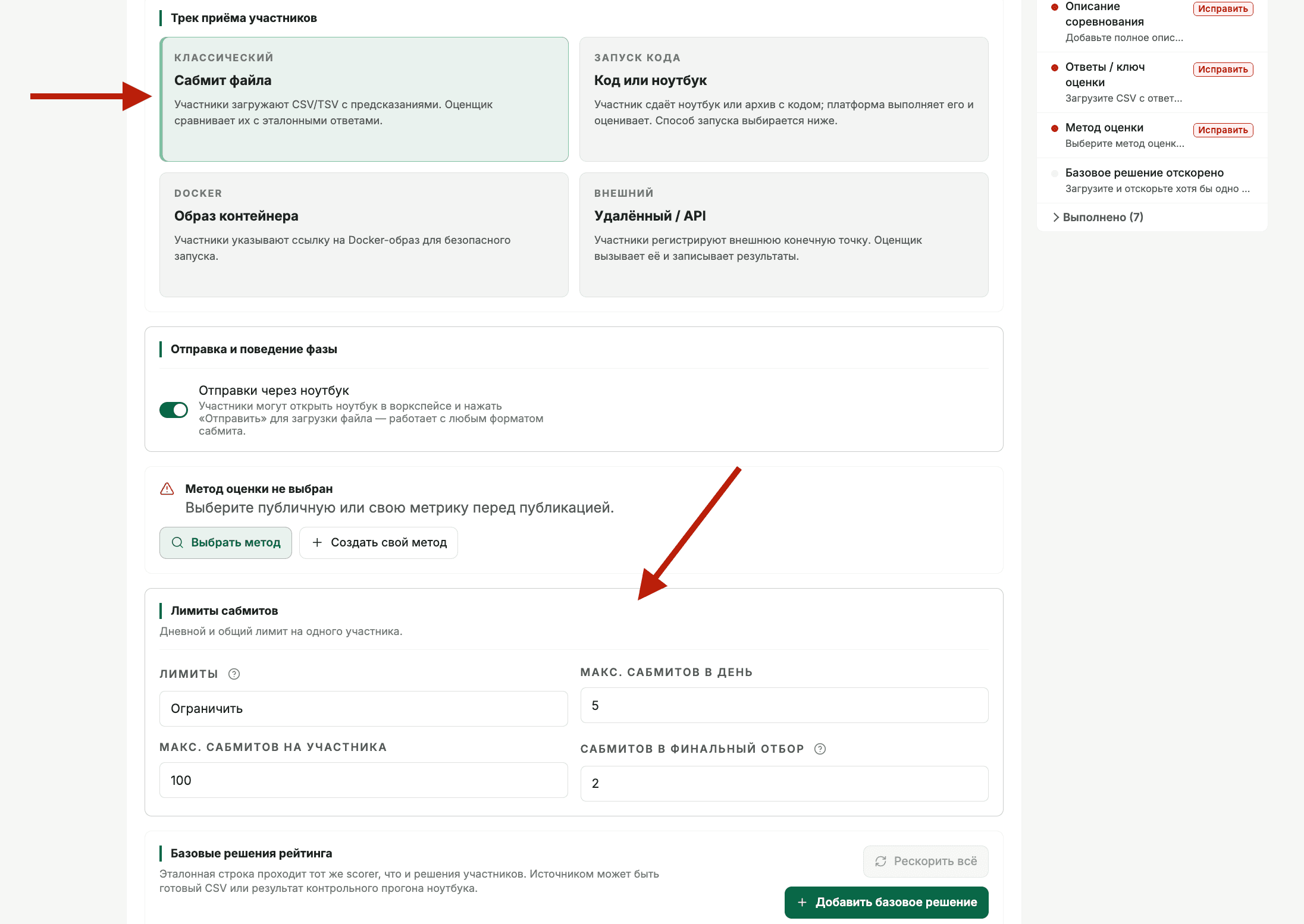Click the Рескорить всё button

[926, 861]
